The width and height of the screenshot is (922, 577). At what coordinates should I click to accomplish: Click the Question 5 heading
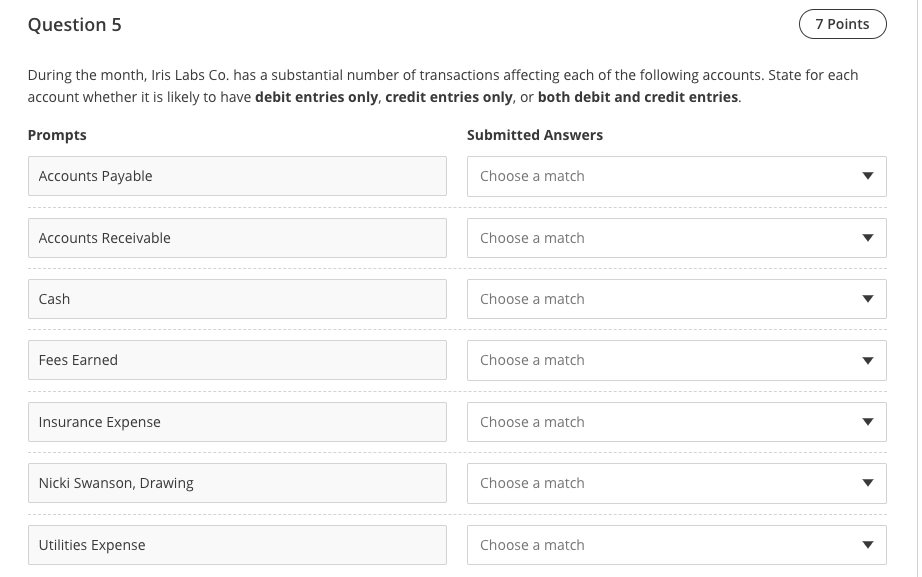[x=74, y=24]
